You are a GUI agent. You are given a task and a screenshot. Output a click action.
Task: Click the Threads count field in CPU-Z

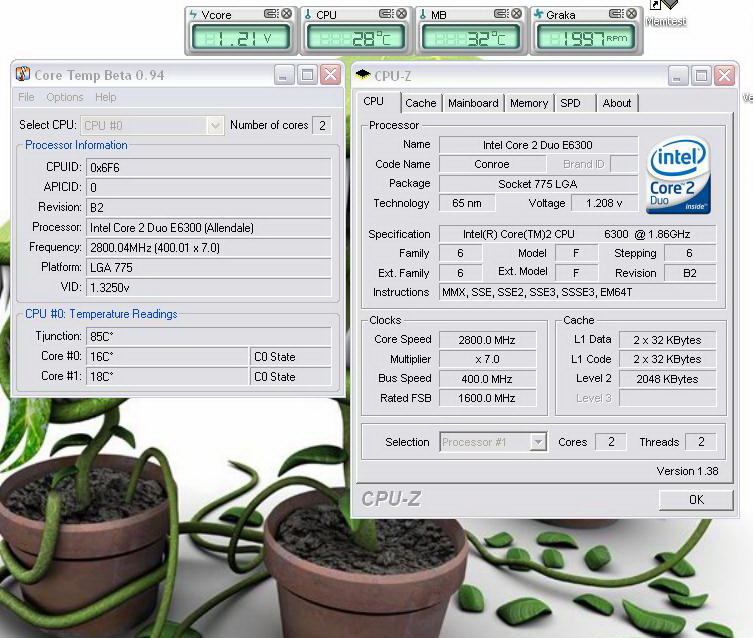click(701, 442)
